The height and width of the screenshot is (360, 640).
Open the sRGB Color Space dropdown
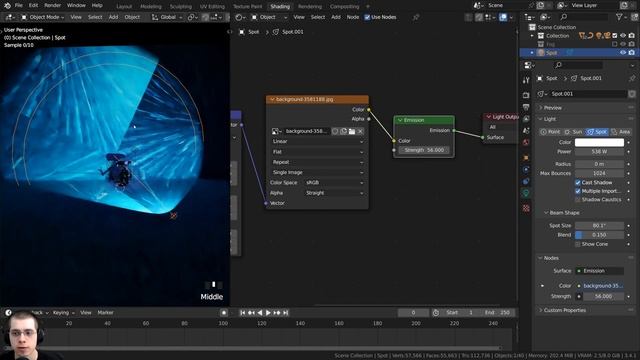pos(334,182)
